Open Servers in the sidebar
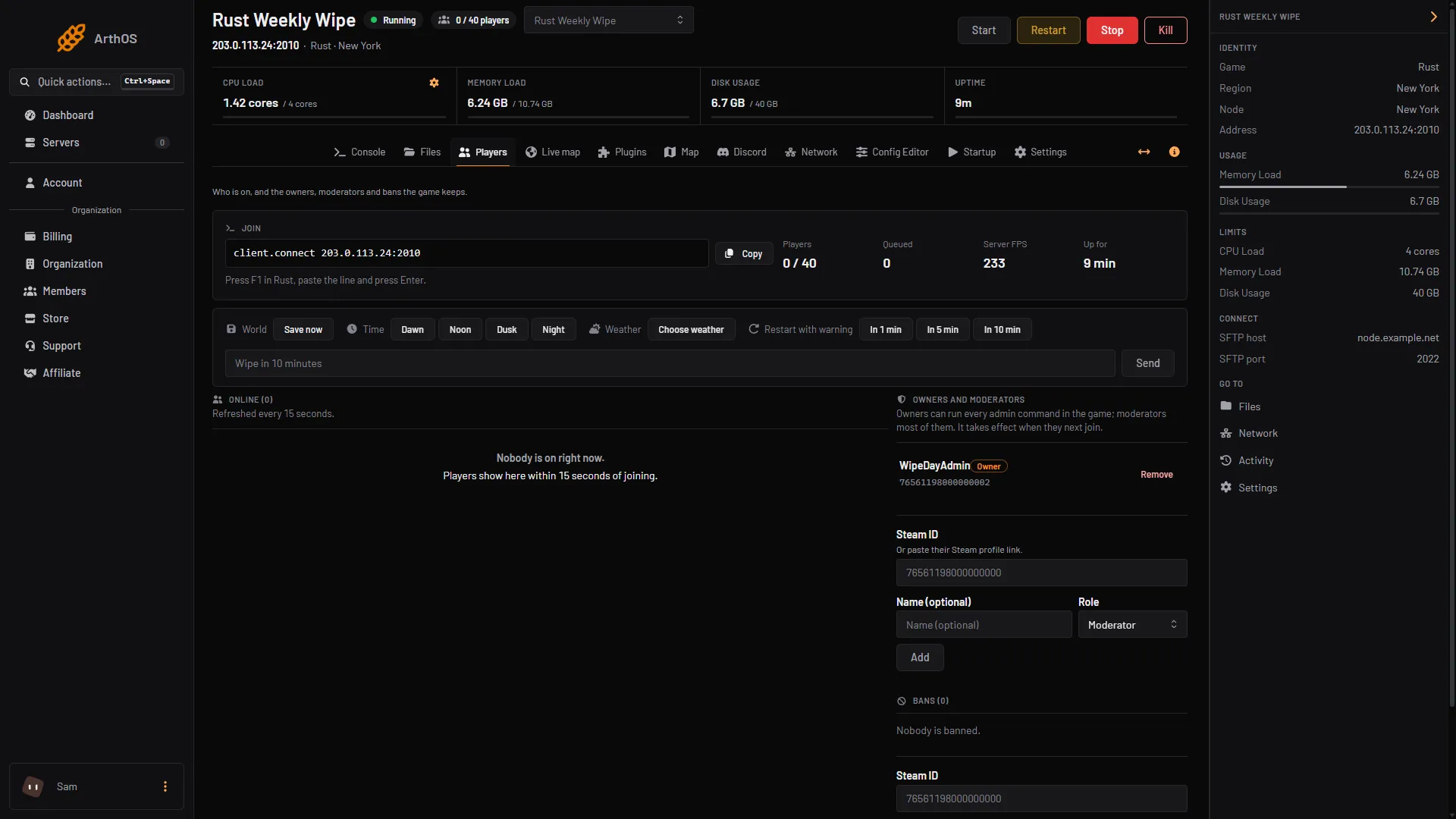Screen dimensions: 1456x819 point(96,143)
